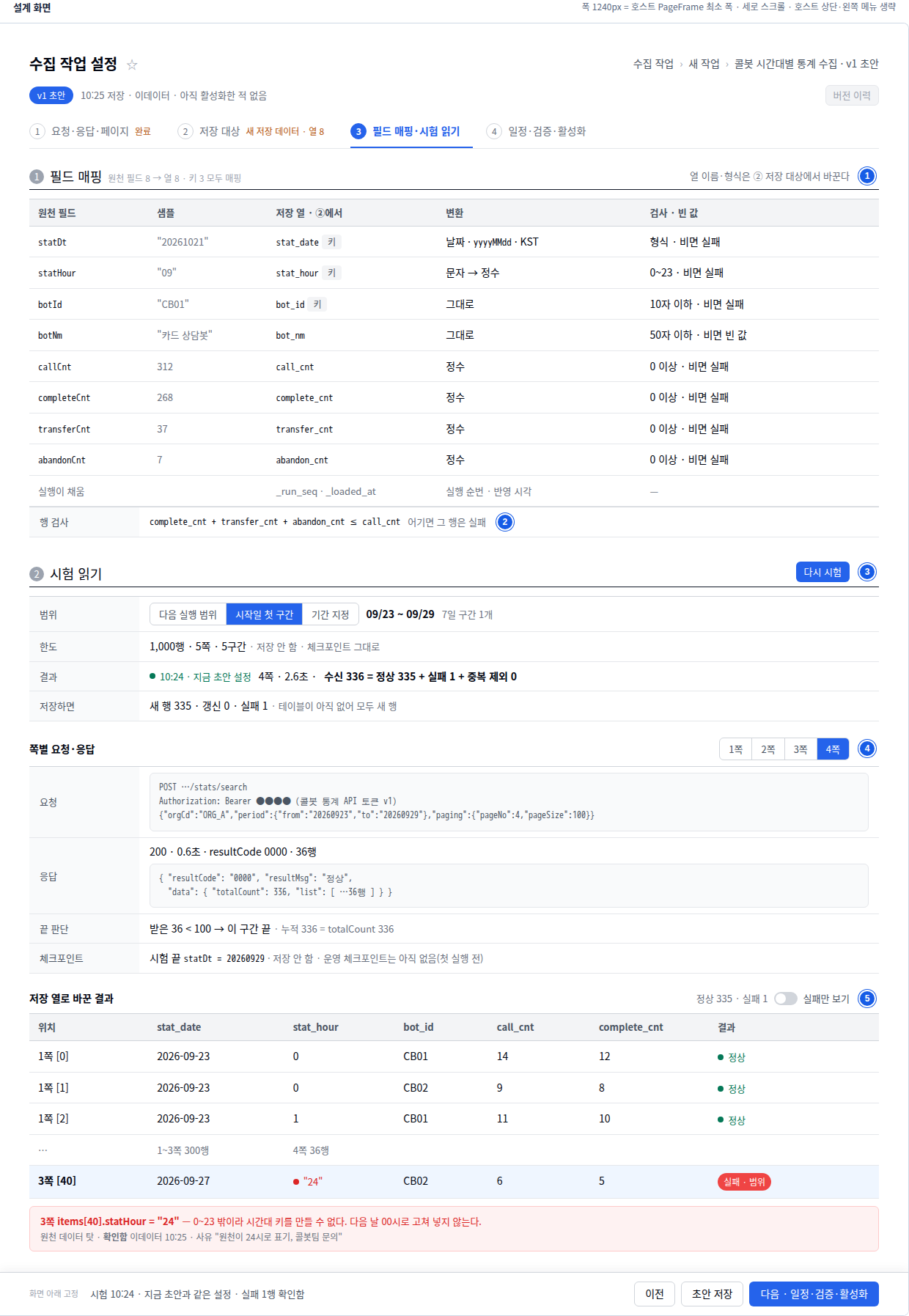The image size is (909, 1316).
Task: Run 다시 시험 test read again
Action: point(822,572)
